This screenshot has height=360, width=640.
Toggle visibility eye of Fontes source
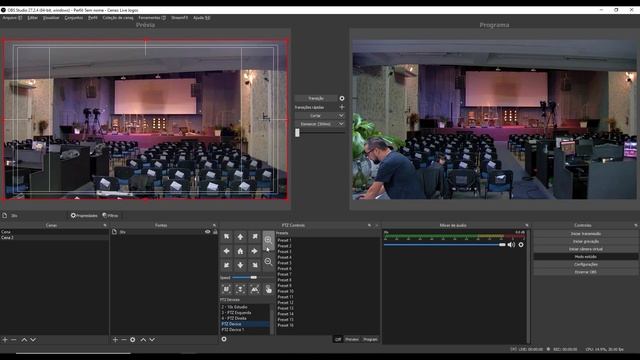pyautogui.click(x=207, y=232)
